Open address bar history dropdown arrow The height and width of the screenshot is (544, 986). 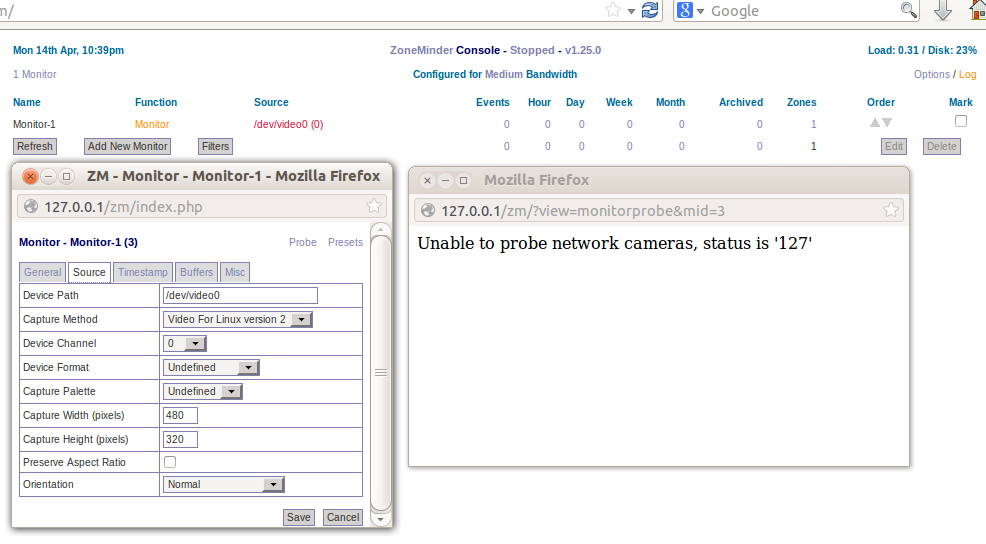click(x=631, y=11)
